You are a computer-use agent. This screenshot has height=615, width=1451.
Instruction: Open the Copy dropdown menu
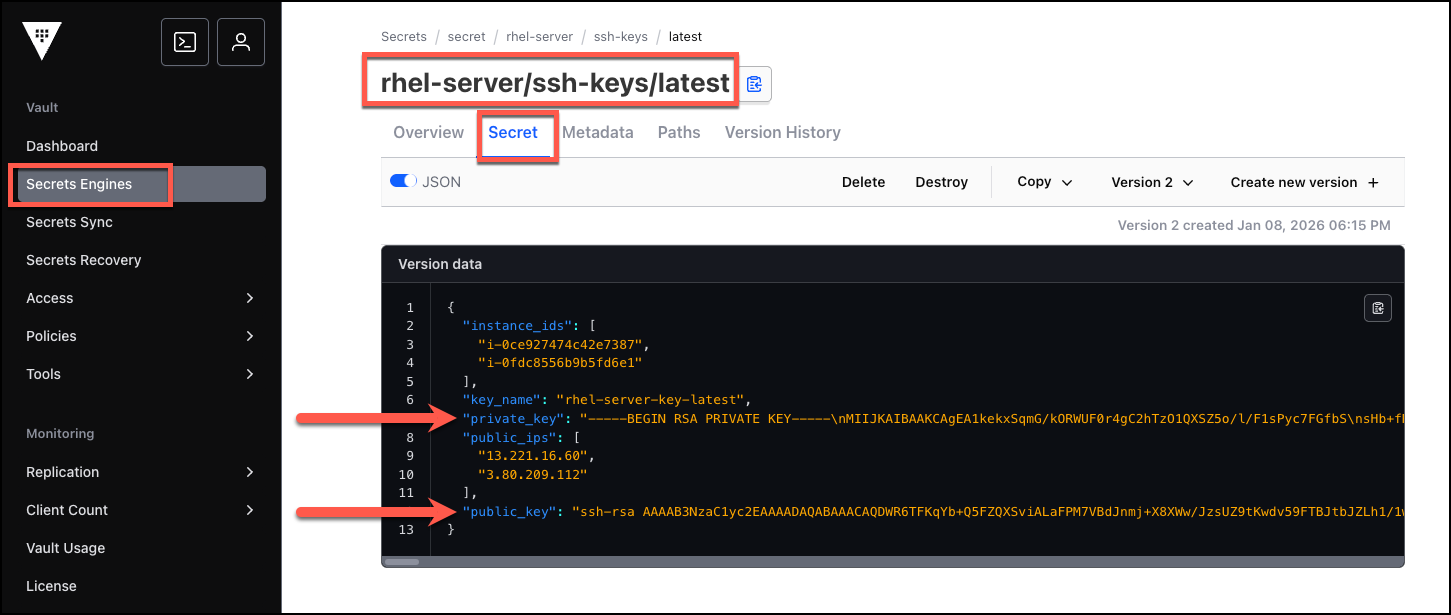(x=1045, y=182)
